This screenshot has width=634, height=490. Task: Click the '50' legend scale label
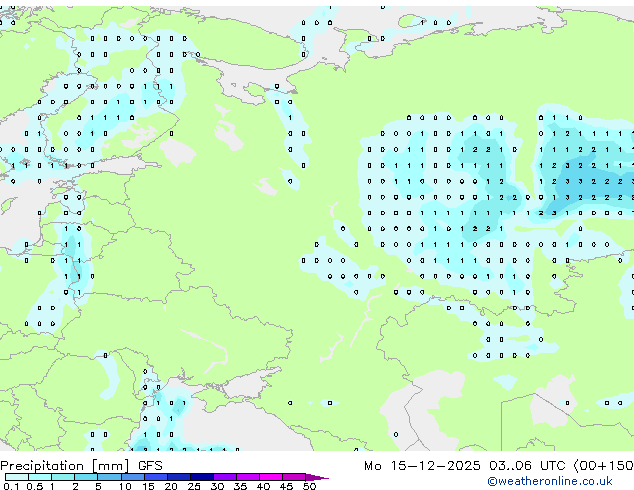pyautogui.click(x=309, y=486)
